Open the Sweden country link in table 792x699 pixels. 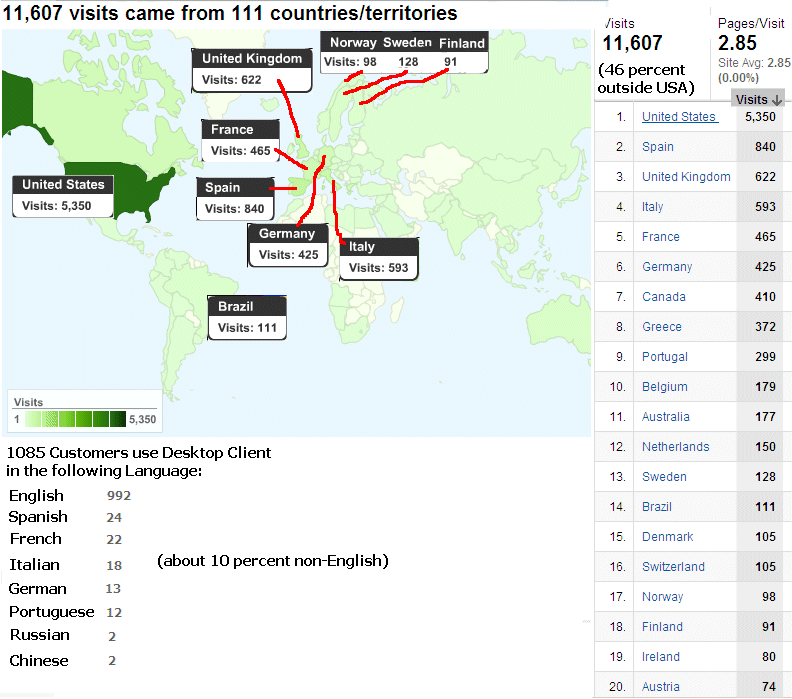[x=664, y=477]
